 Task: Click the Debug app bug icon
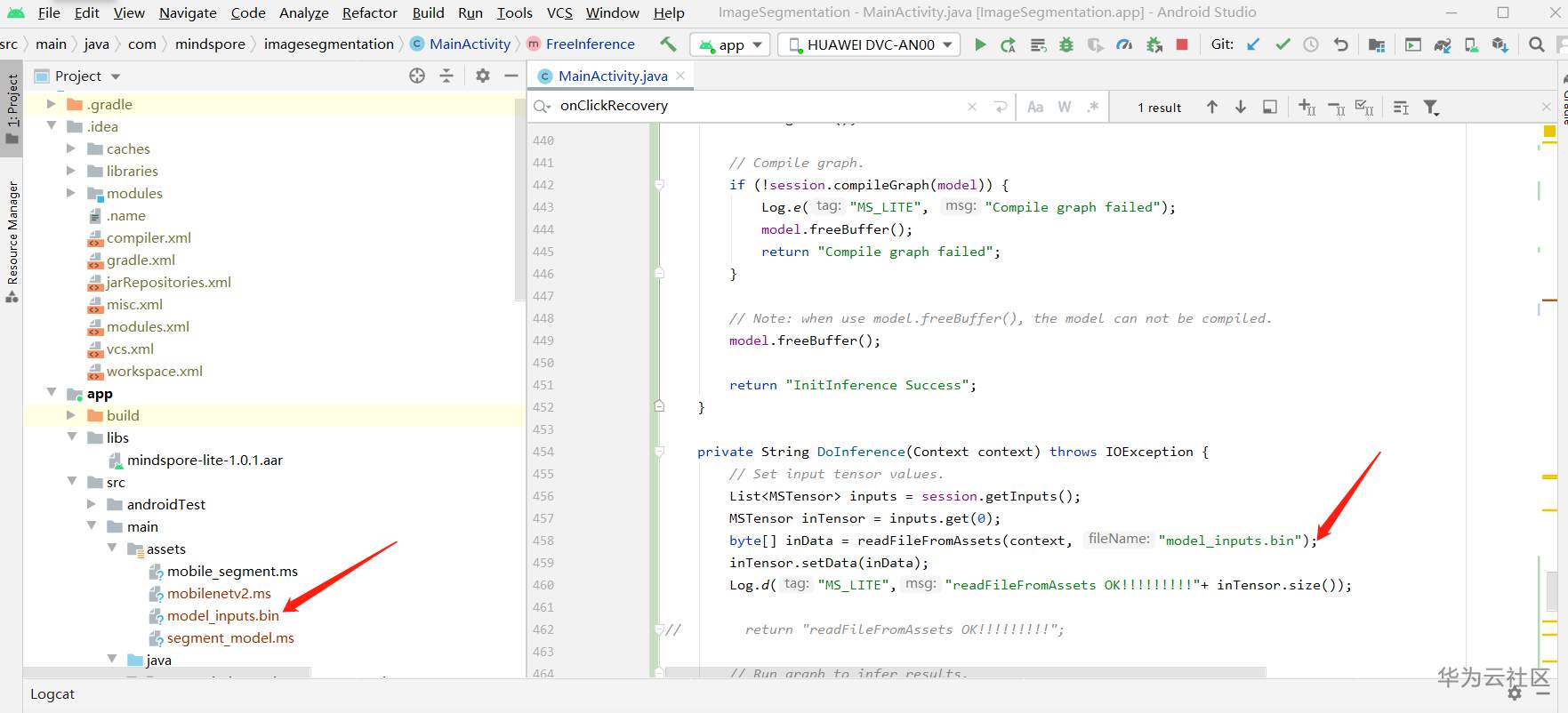pos(1066,44)
